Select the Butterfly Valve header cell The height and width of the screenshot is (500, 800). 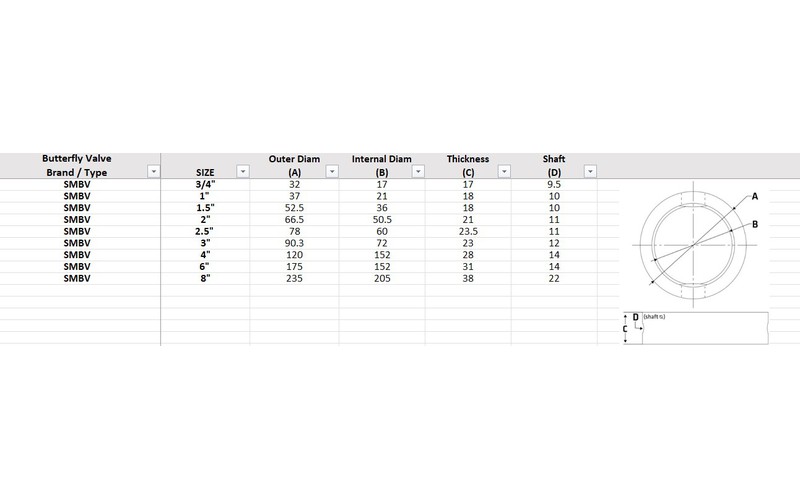79,158
